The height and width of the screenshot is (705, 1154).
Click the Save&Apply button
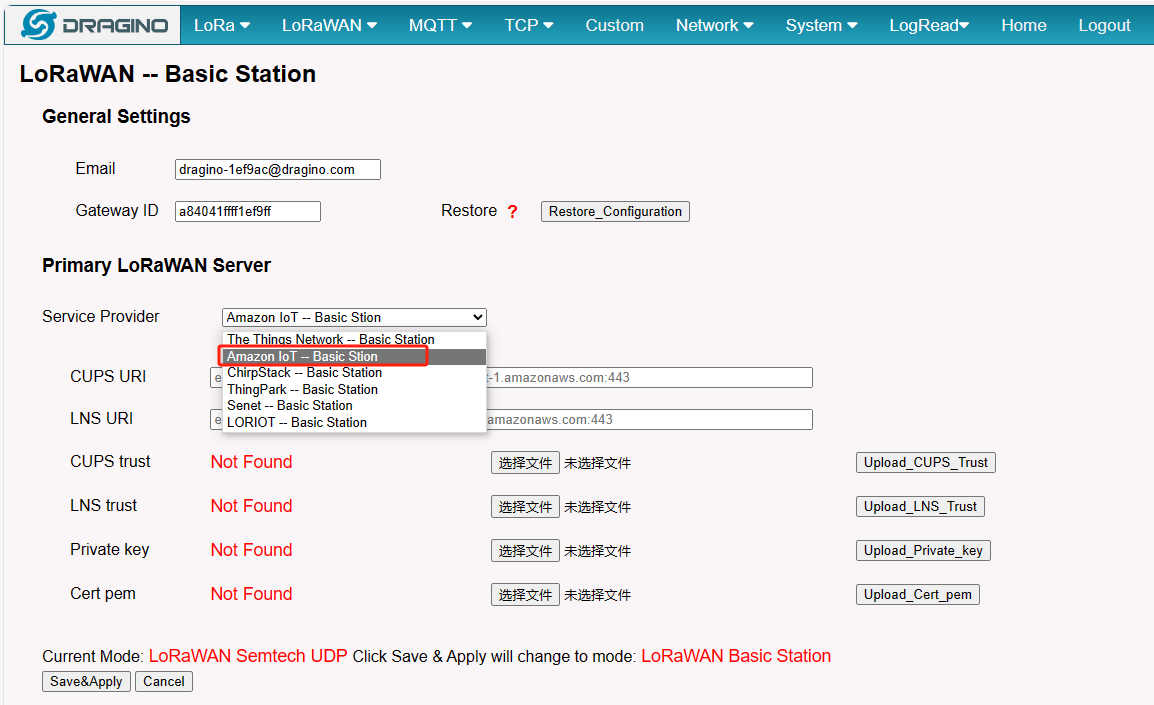[86, 681]
